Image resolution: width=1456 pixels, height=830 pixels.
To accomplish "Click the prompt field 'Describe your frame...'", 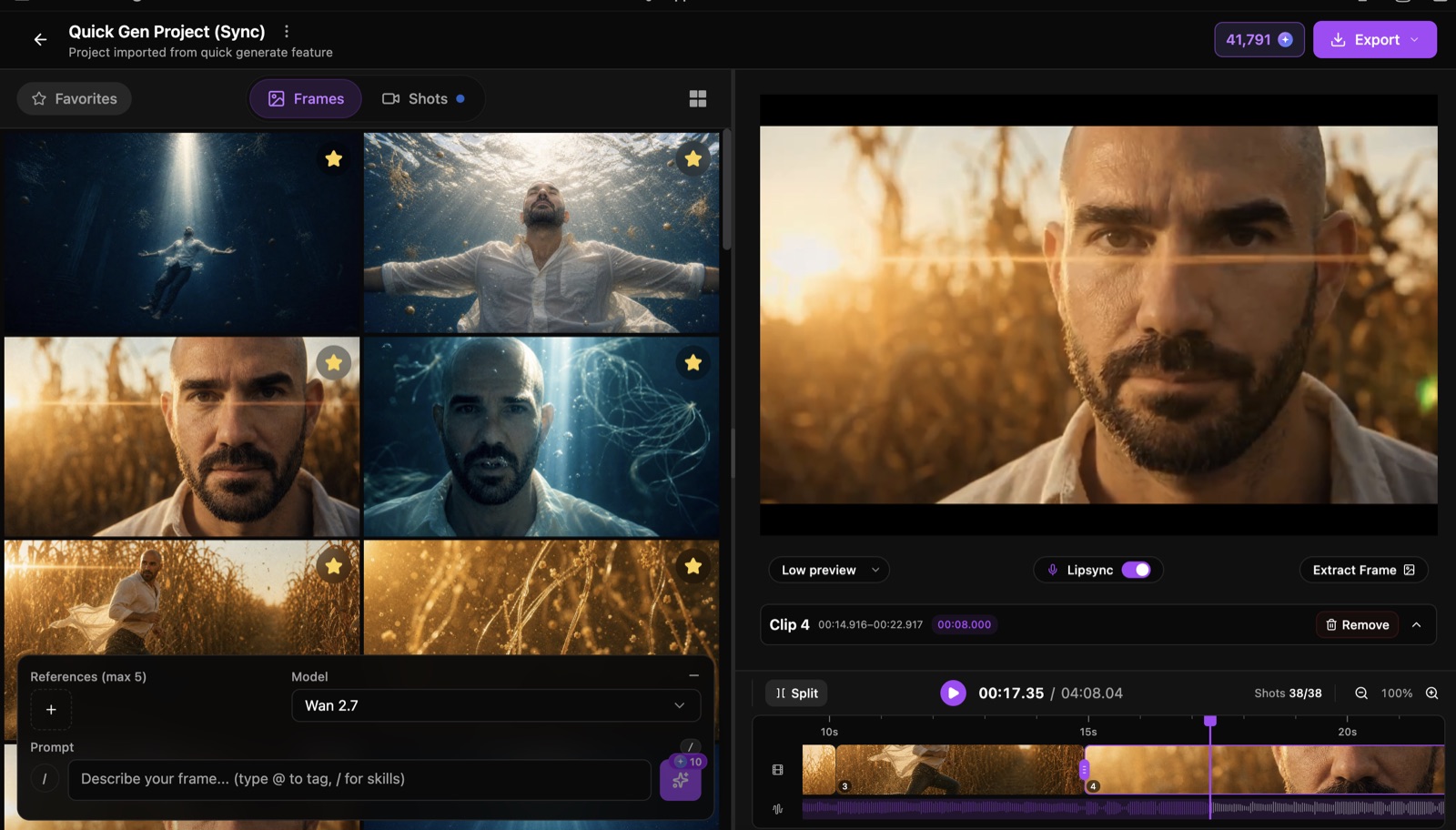I will [x=359, y=779].
